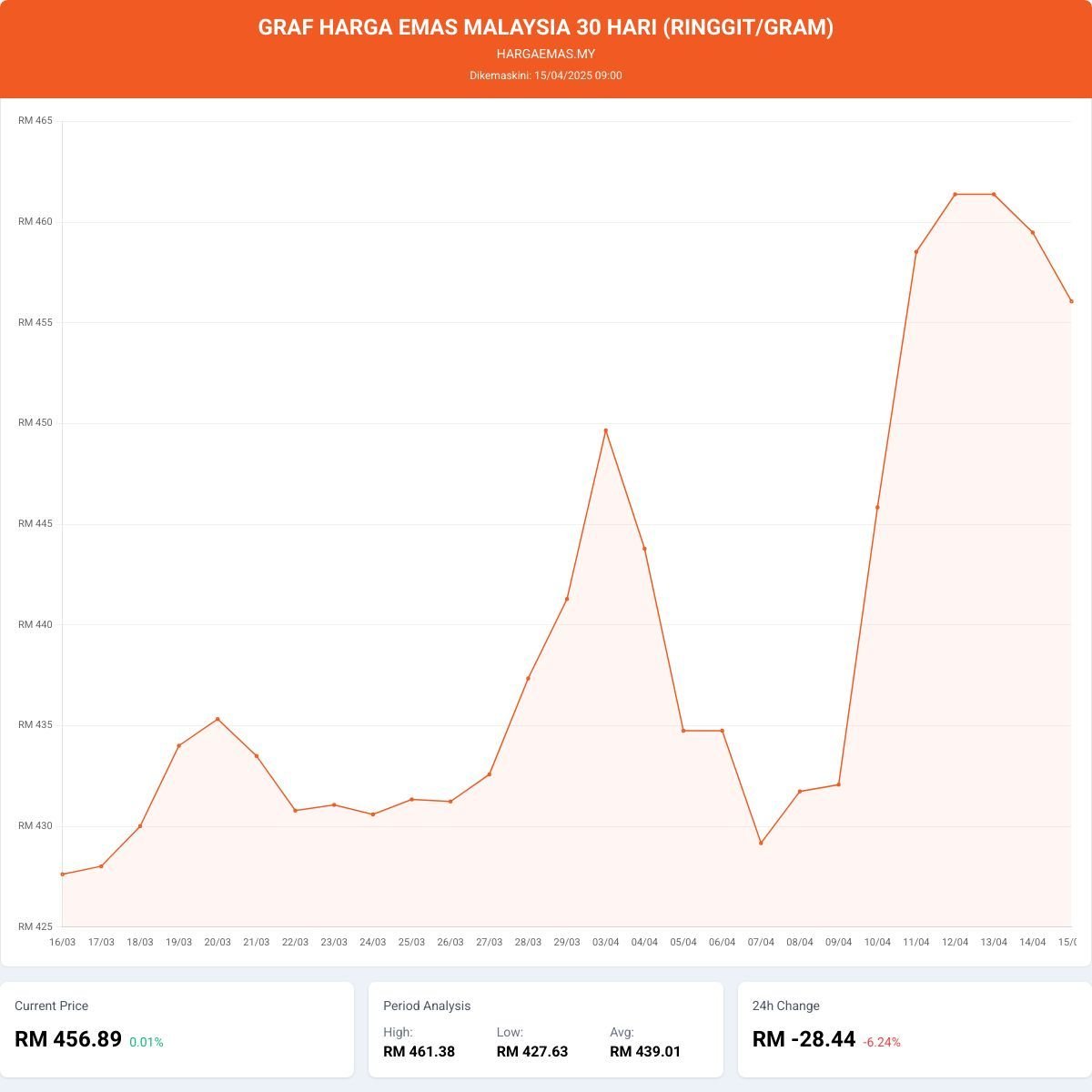Screen dimensions: 1092x1092
Task: Click the RM 465 y-axis label
Action: [x=35, y=121]
